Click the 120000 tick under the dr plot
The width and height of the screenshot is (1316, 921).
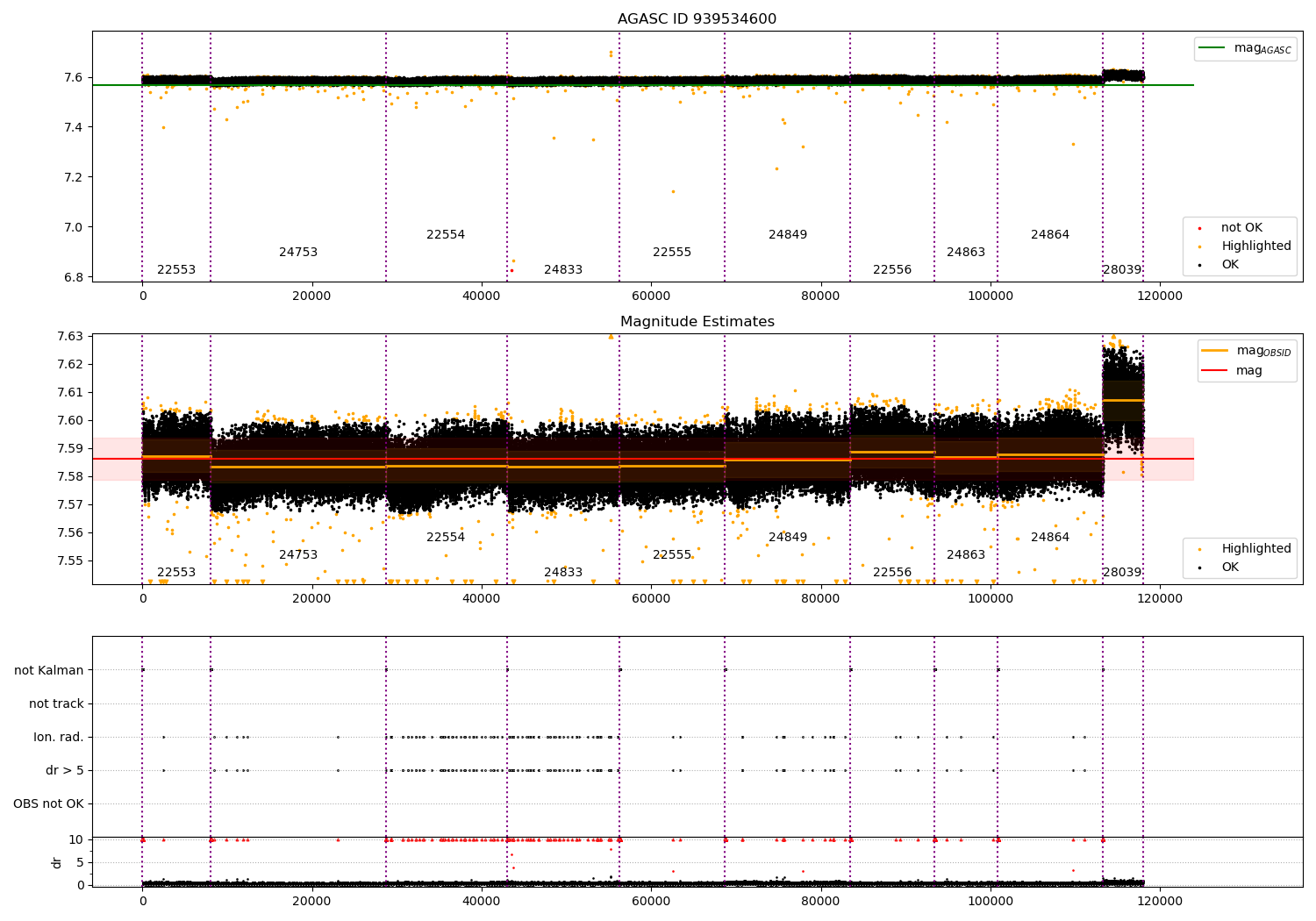[1160, 901]
